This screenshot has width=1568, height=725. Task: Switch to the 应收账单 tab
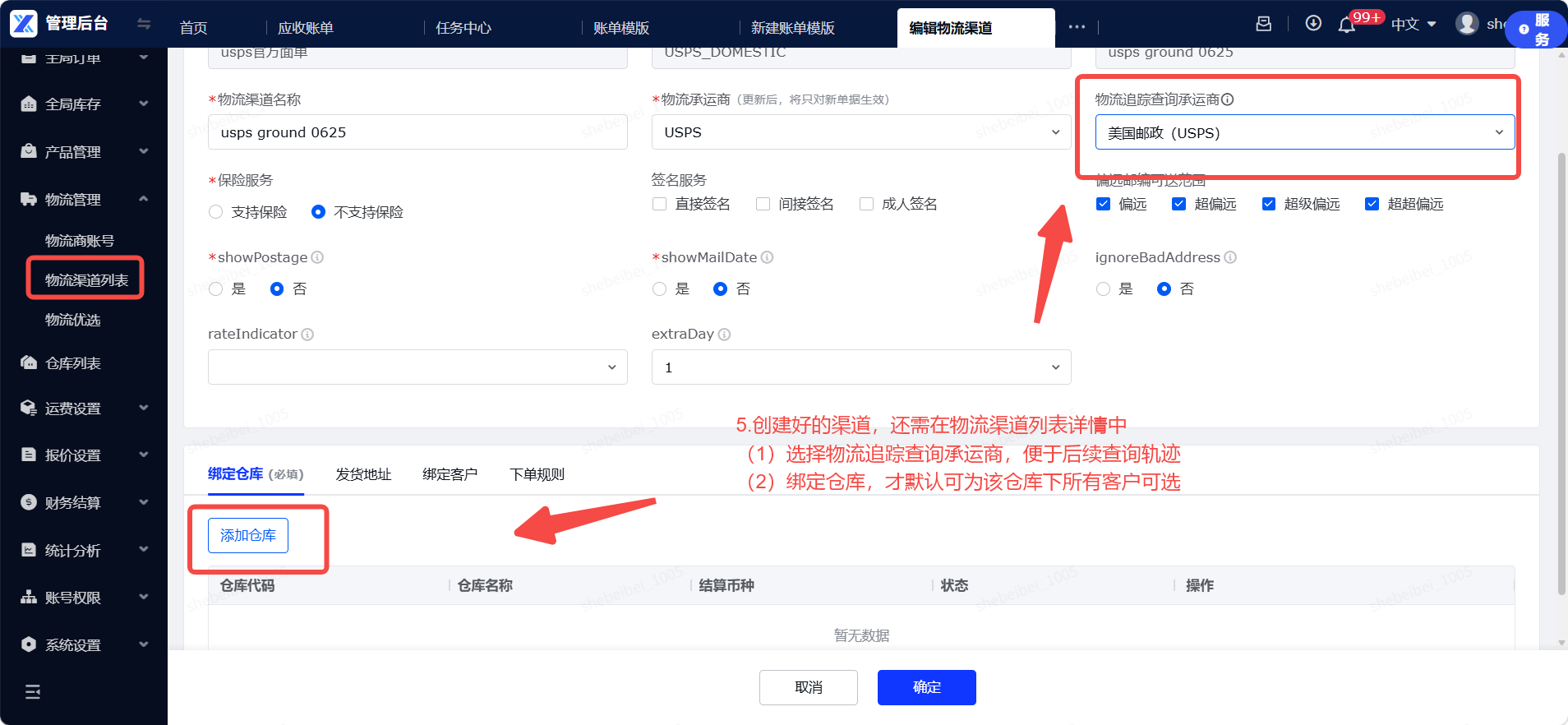point(306,28)
